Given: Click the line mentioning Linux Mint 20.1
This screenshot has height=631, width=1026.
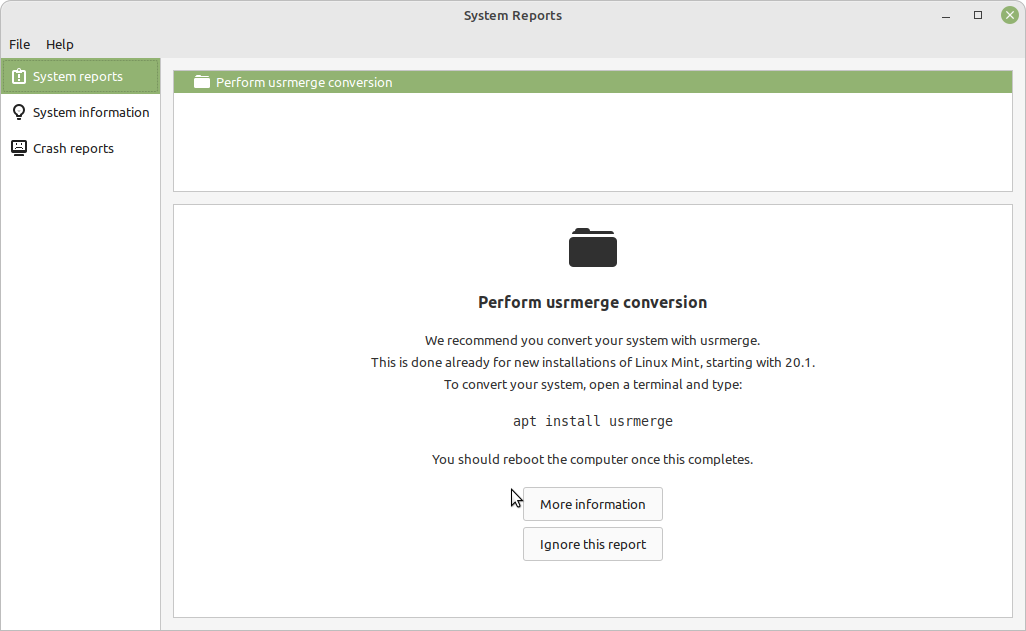Looking at the screenshot, I should [593, 363].
